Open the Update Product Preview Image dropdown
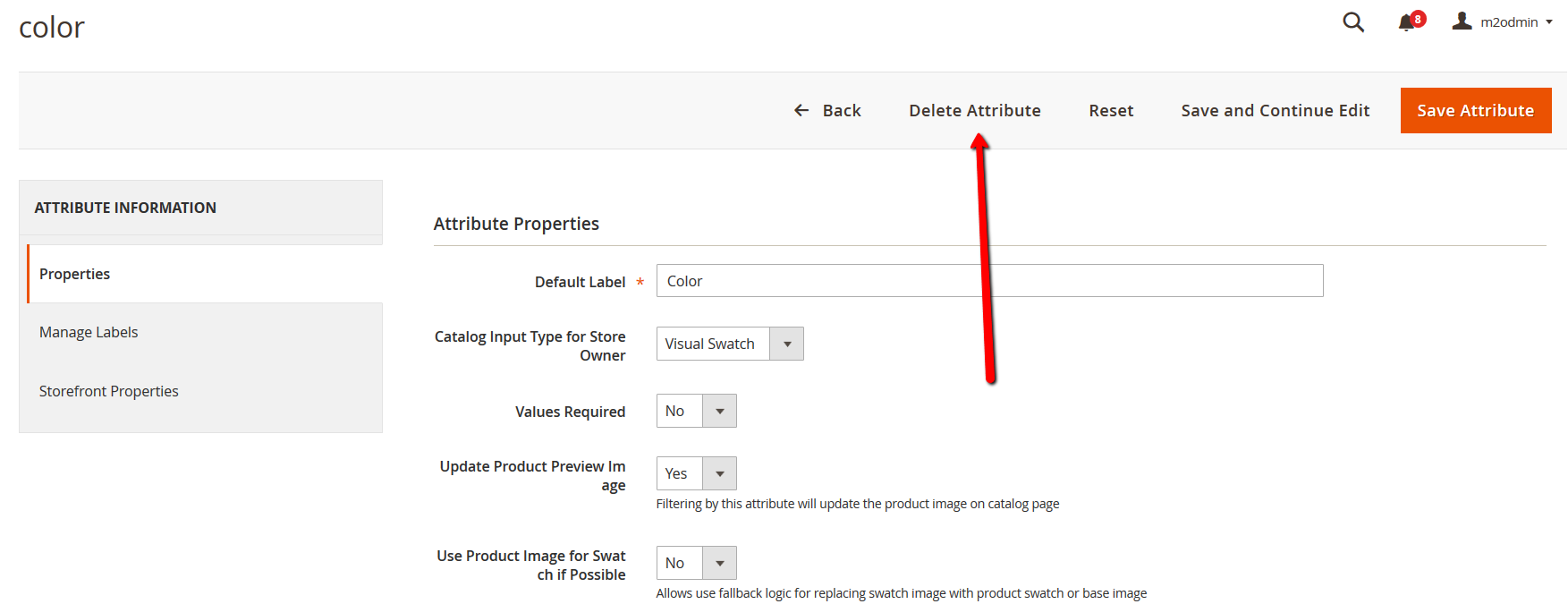The image size is (1568, 604). pos(696,473)
